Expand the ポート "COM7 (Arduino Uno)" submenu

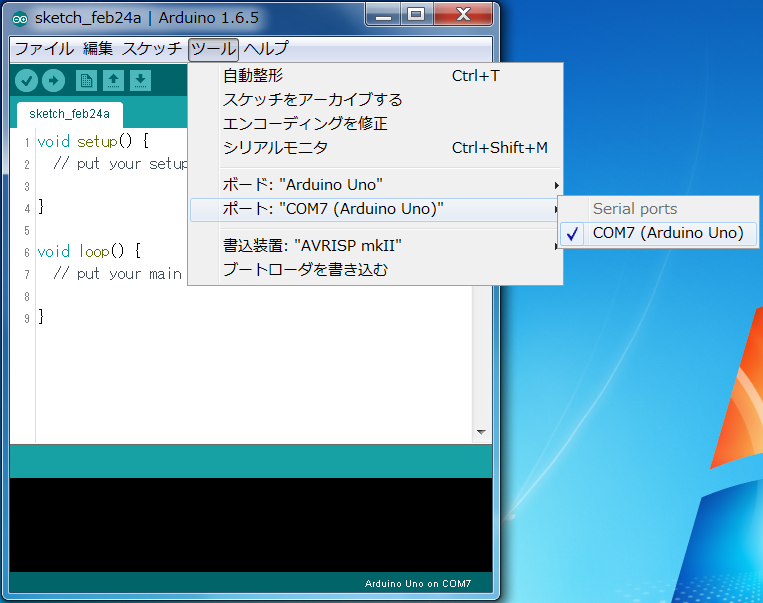(x=375, y=209)
